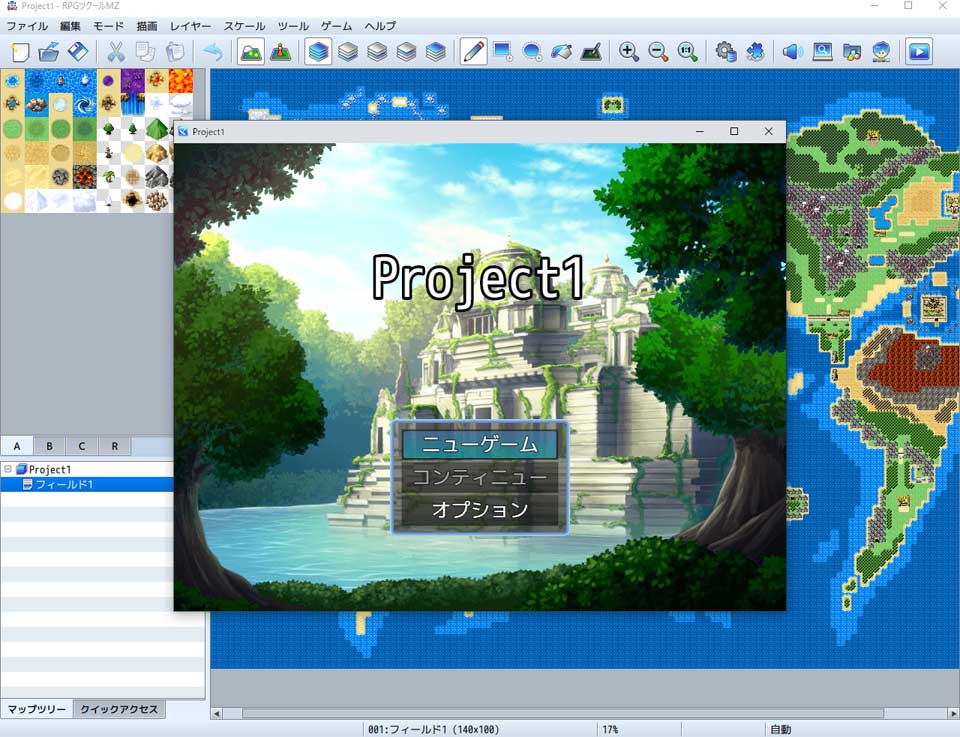Viewport: 960px width, 737px height.
Task: Save project with the floppy icon
Action: [x=78, y=51]
